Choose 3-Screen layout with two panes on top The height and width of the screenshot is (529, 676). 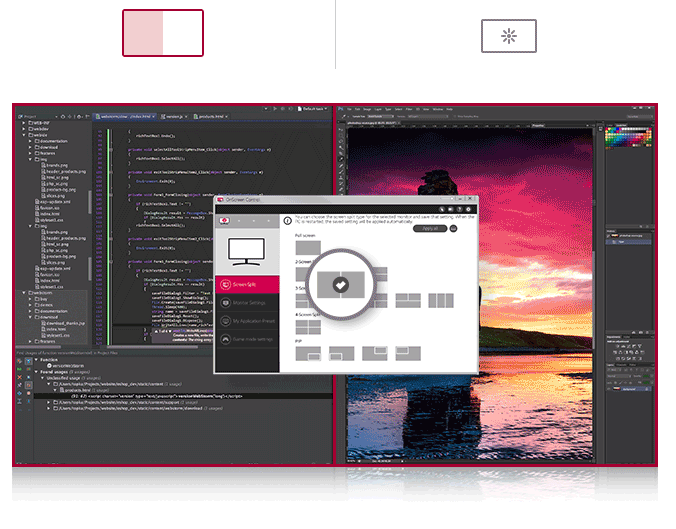coord(408,300)
